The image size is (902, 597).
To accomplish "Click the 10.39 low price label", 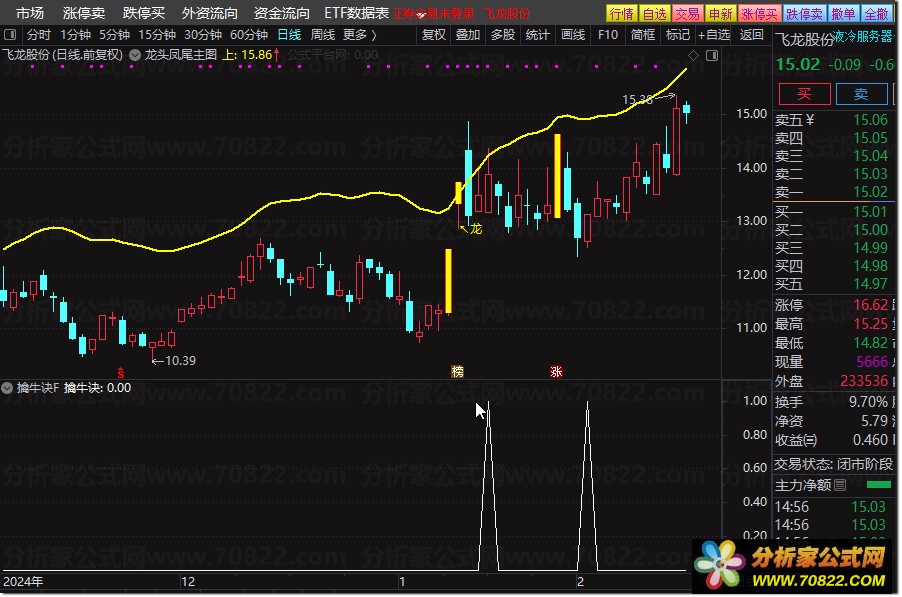I will tap(180, 361).
